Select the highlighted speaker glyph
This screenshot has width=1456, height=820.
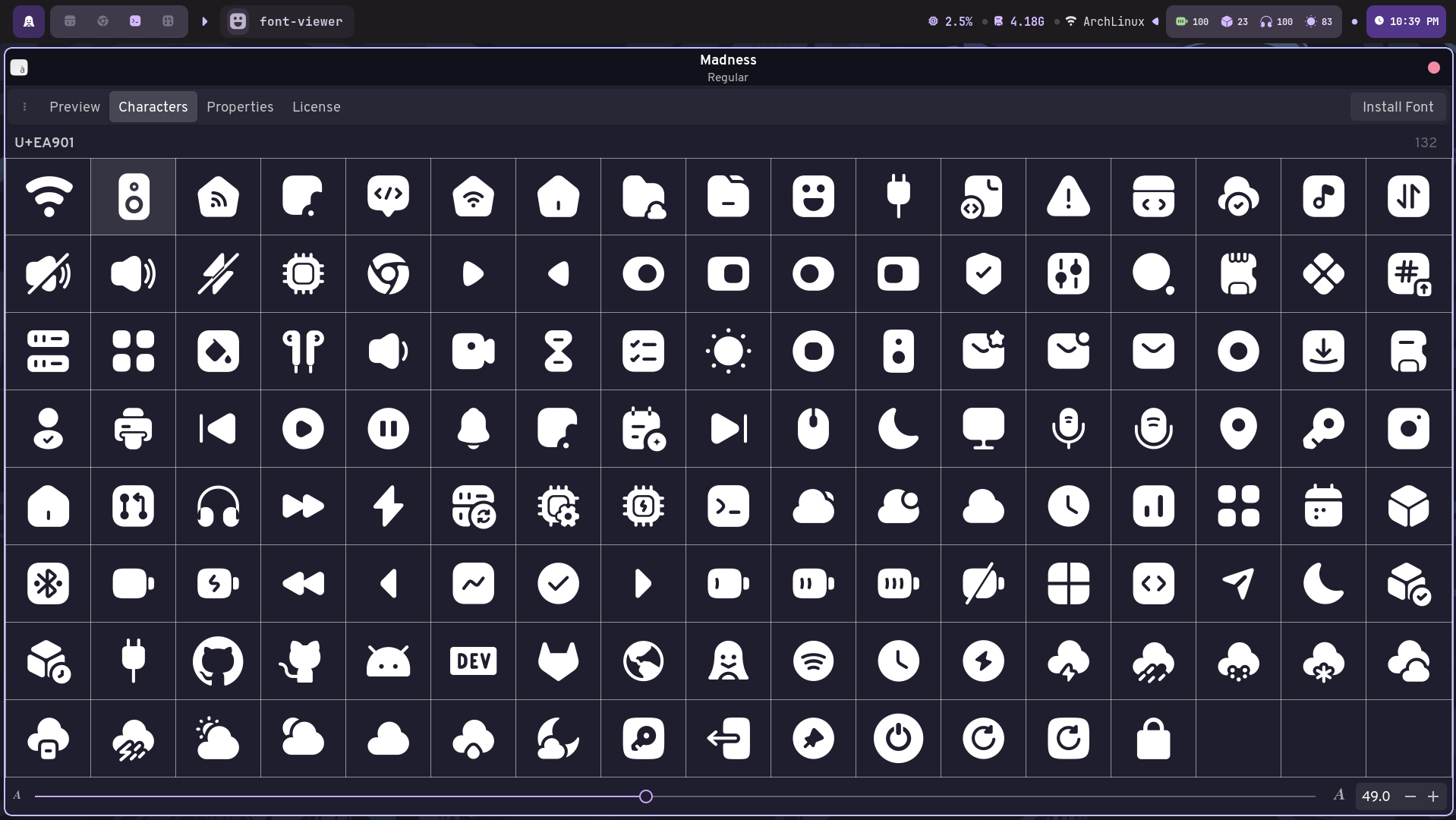click(x=134, y=197)
